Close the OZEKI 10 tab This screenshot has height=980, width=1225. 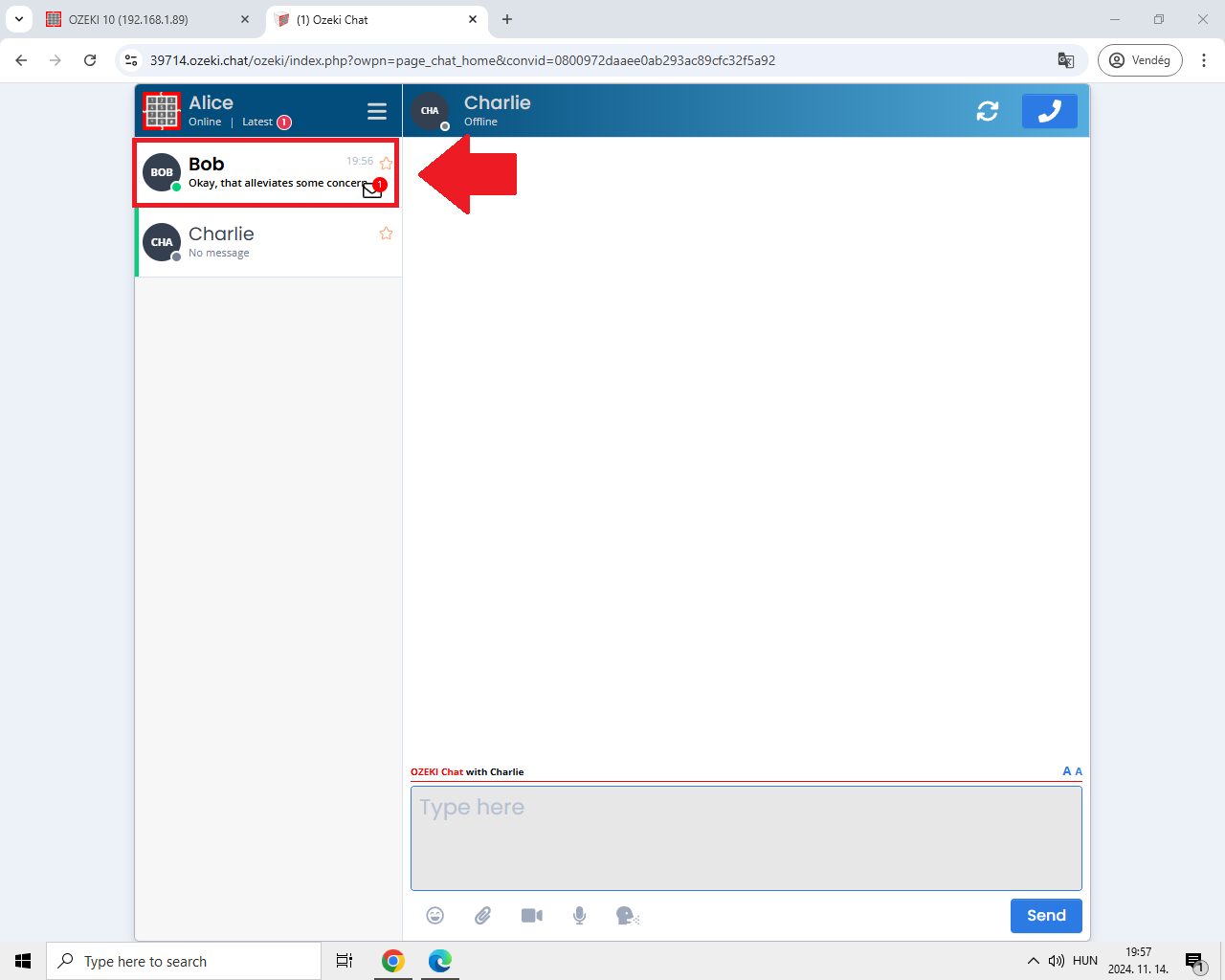[x=245, y=19]
